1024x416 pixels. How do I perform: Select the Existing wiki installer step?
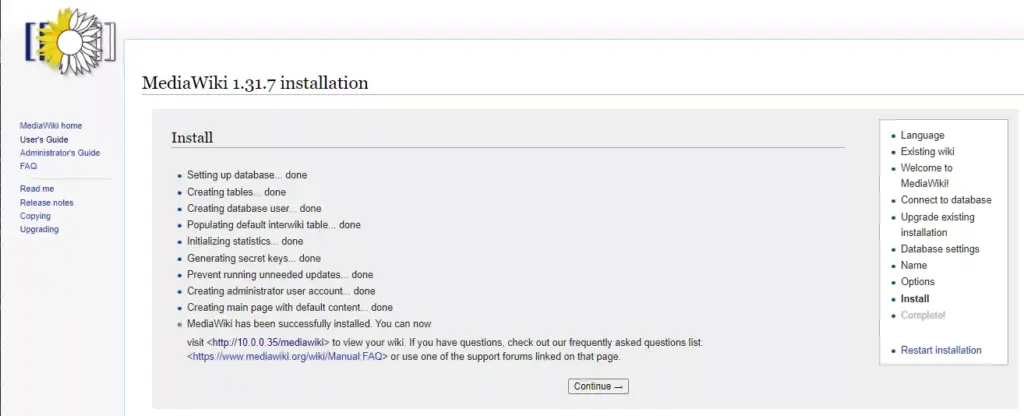pyautogui.click(x=927, y=152)
